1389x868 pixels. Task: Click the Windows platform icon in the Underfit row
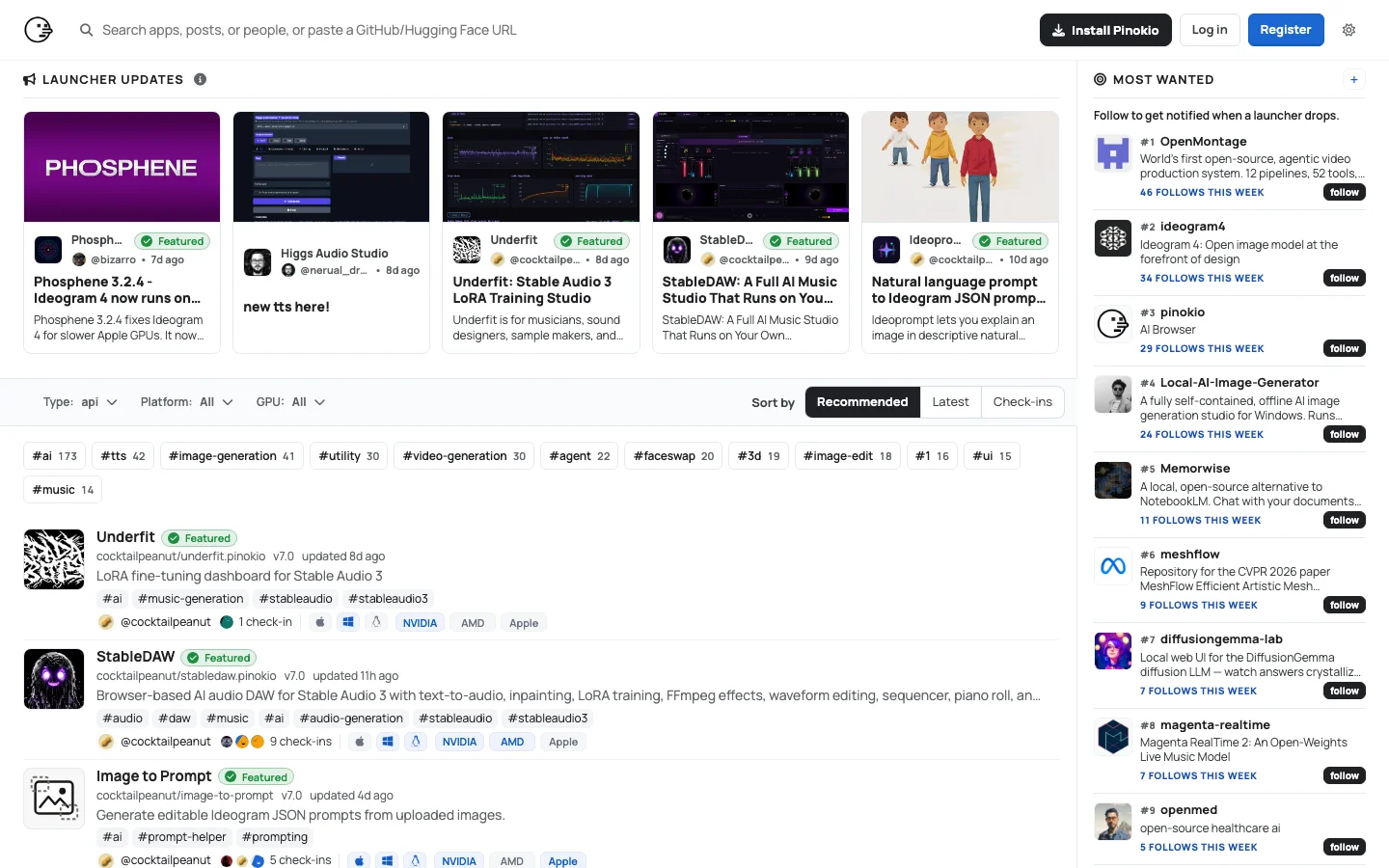click(348, 622)
